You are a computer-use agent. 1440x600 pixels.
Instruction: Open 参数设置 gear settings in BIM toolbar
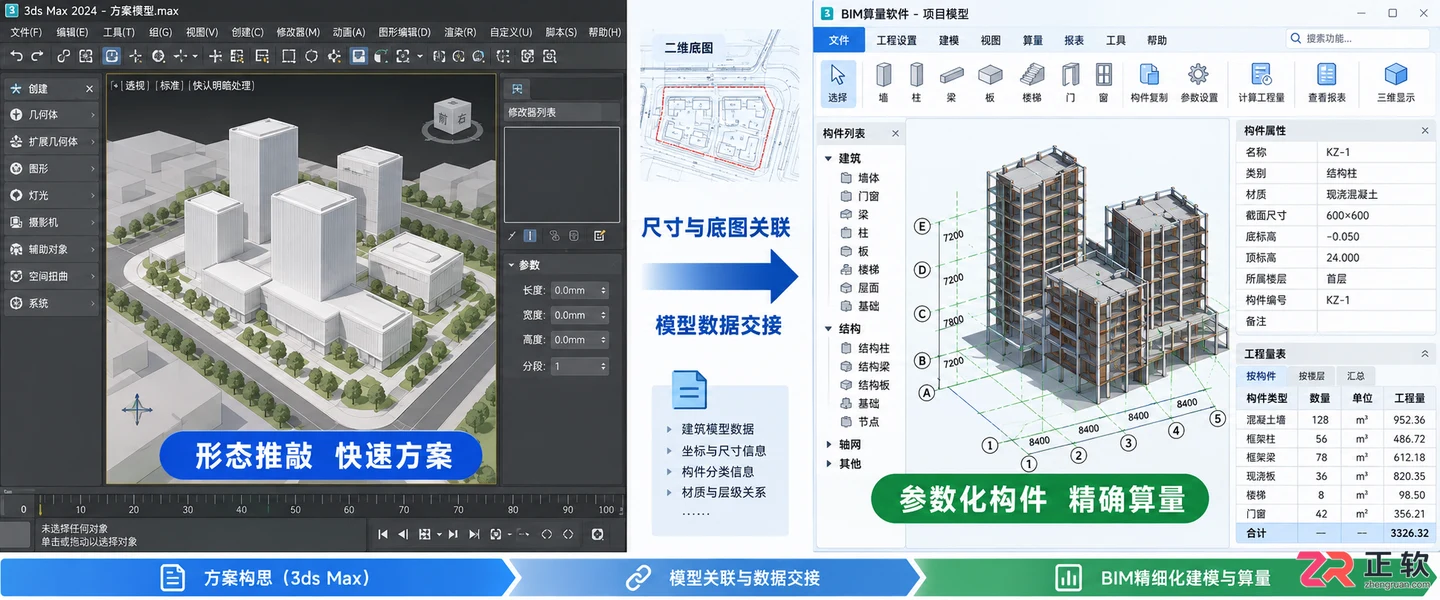tap(1199, 82)
